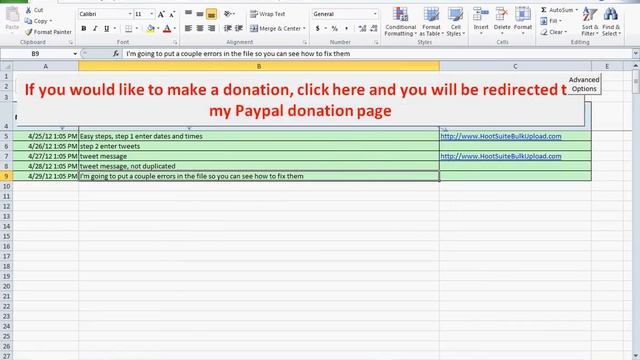This screenshot has width=640, height=360.
Task: Open the Fill down-arrow tool
Action: [544, 21]
